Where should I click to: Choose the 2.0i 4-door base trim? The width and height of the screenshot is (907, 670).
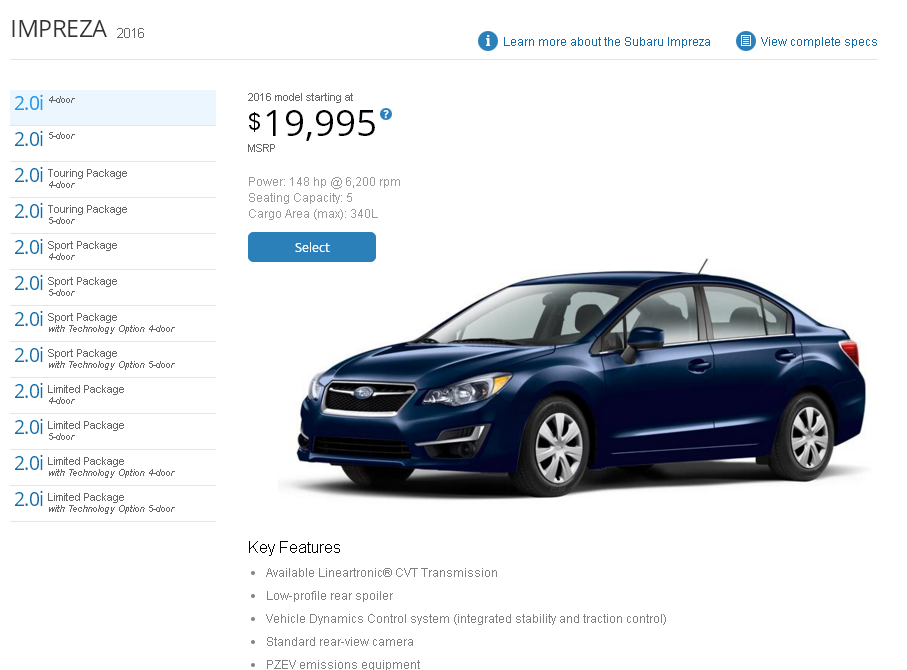coord(113,108)
